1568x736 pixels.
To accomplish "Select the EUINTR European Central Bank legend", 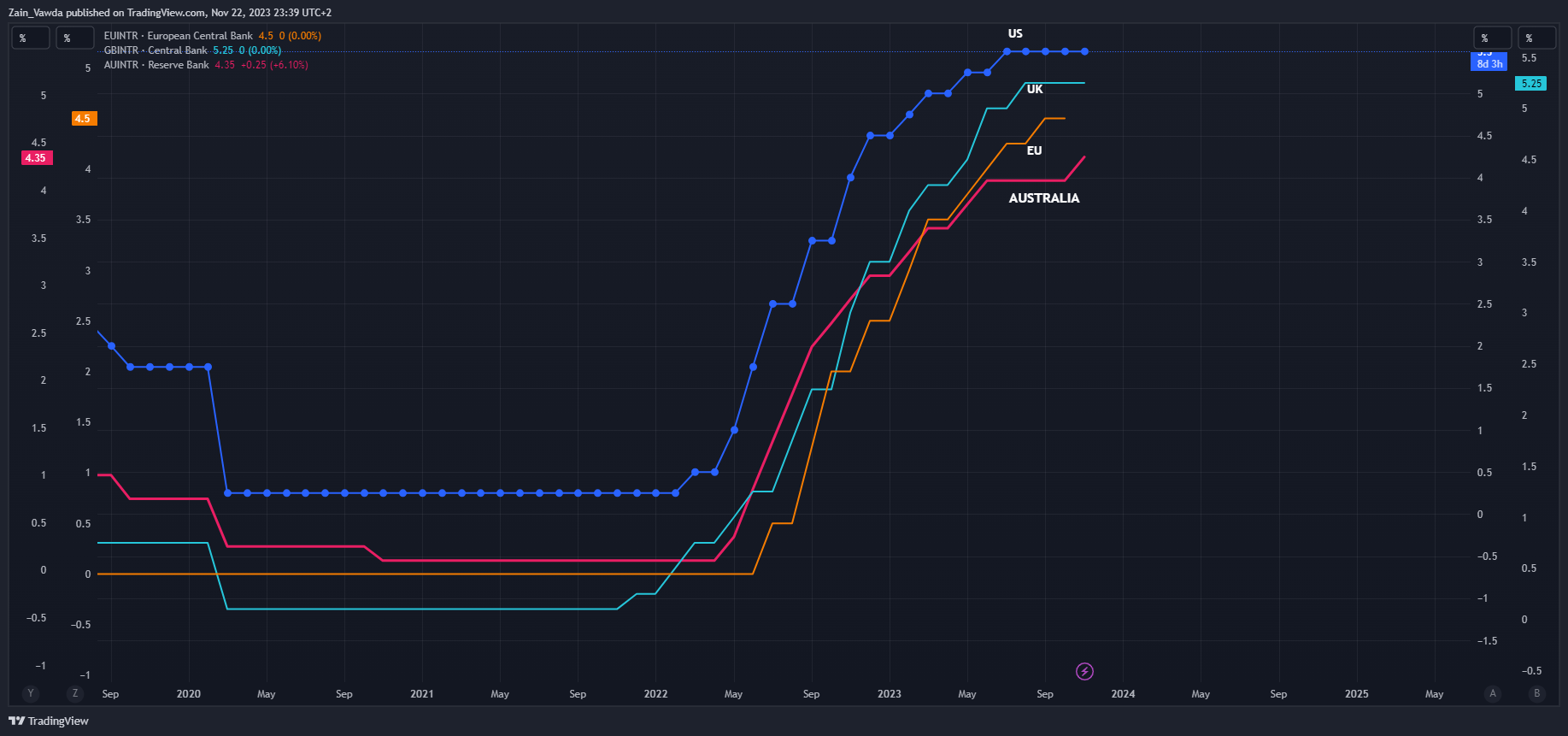I will (x=179, y=36).
